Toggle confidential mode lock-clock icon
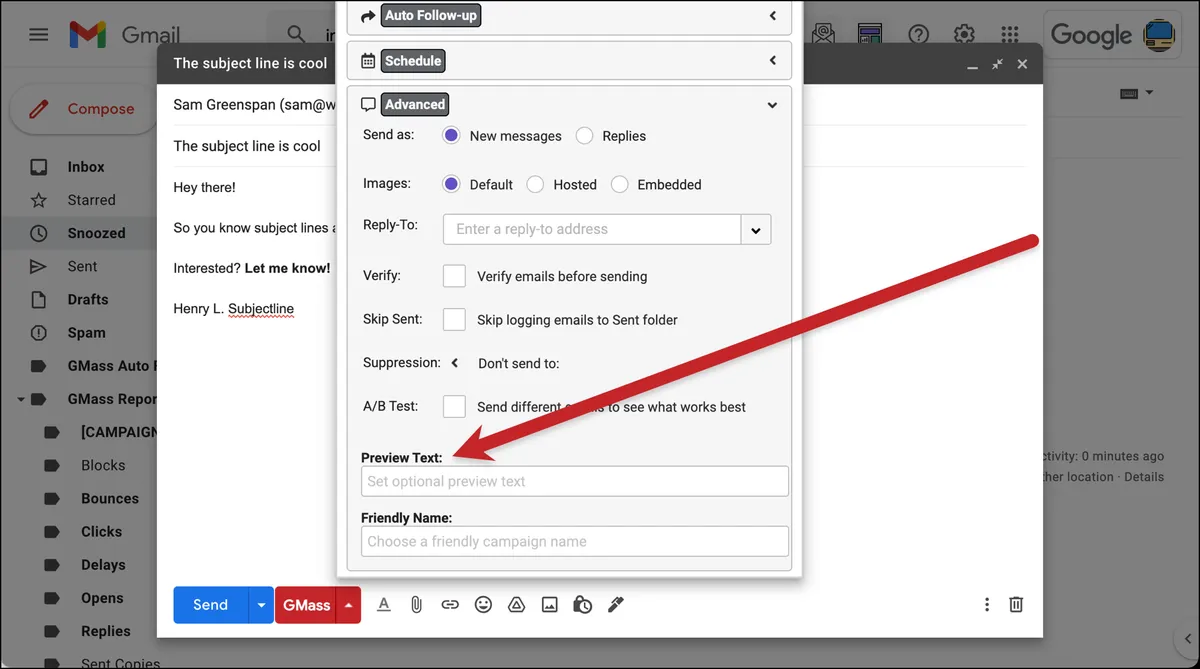The width and height of the screenshot is (1200, 669). [582, 604]
